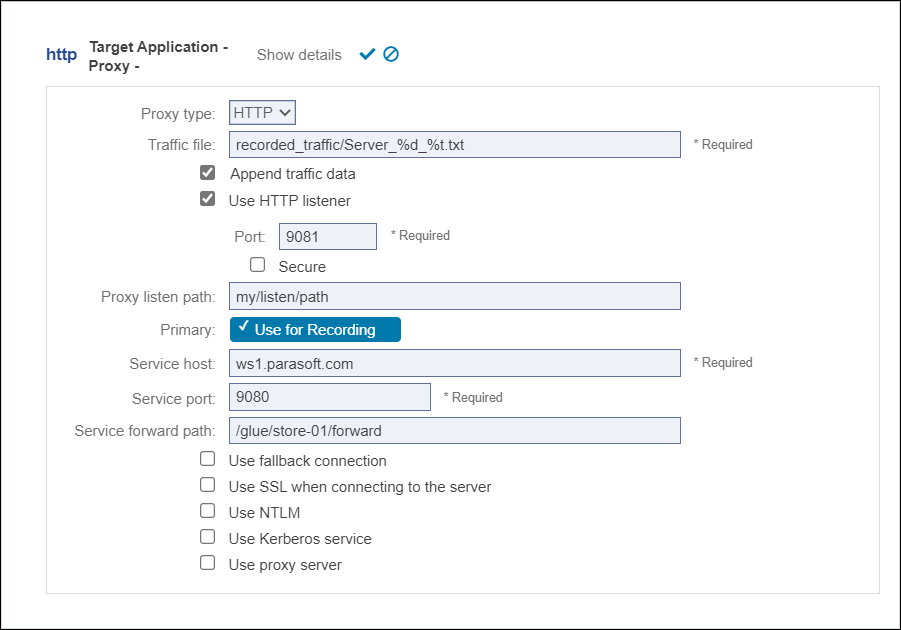Click the Use for Recording button
The width and height of the screenshot is (901, 630).
click(x=315, y=329)
